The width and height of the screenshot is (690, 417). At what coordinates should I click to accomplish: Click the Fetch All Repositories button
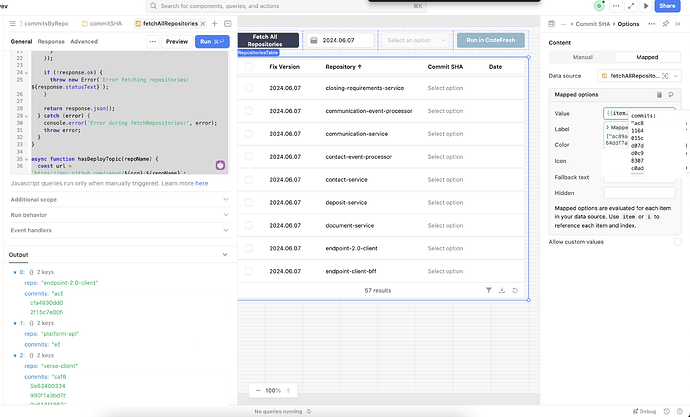pos(268,40)
